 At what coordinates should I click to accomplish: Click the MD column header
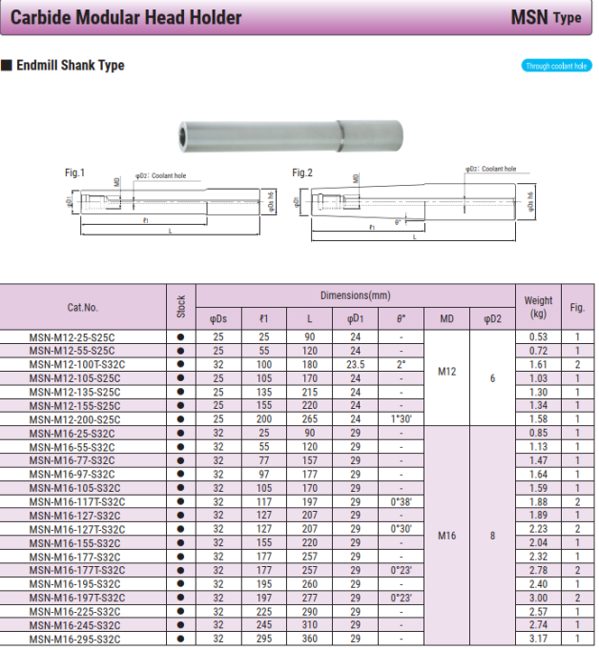(446, 319)
